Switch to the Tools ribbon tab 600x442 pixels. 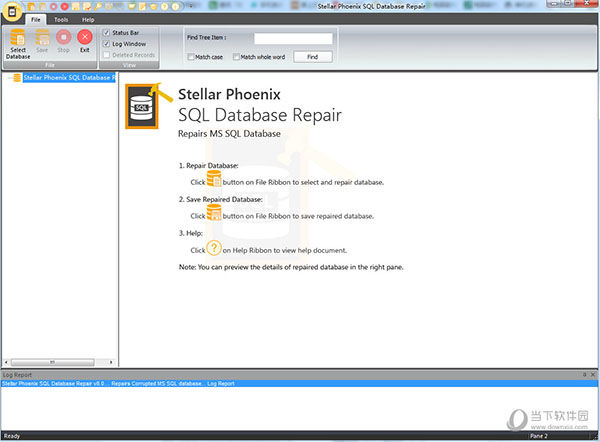[x=61, y=20]
